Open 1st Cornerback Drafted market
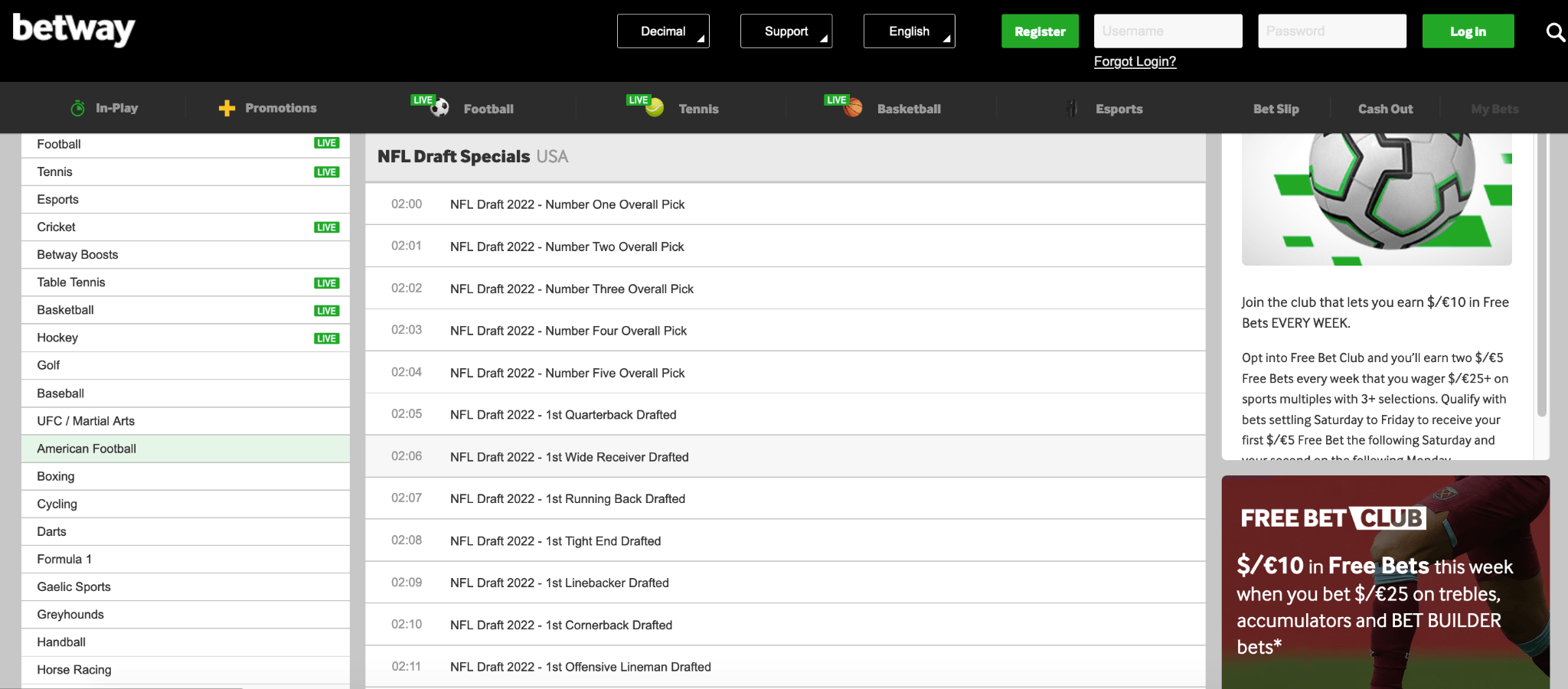 tap(785, 625)
